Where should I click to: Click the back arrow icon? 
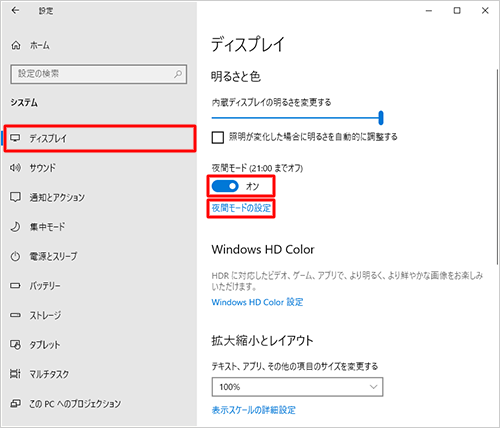point(15,11)
